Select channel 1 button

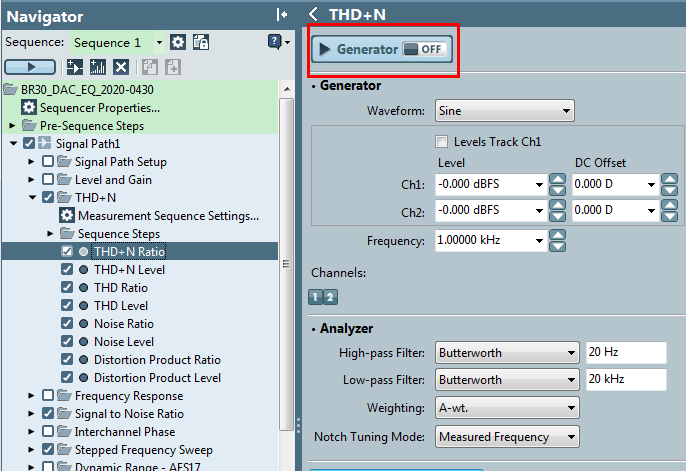(x=315, y=297)
